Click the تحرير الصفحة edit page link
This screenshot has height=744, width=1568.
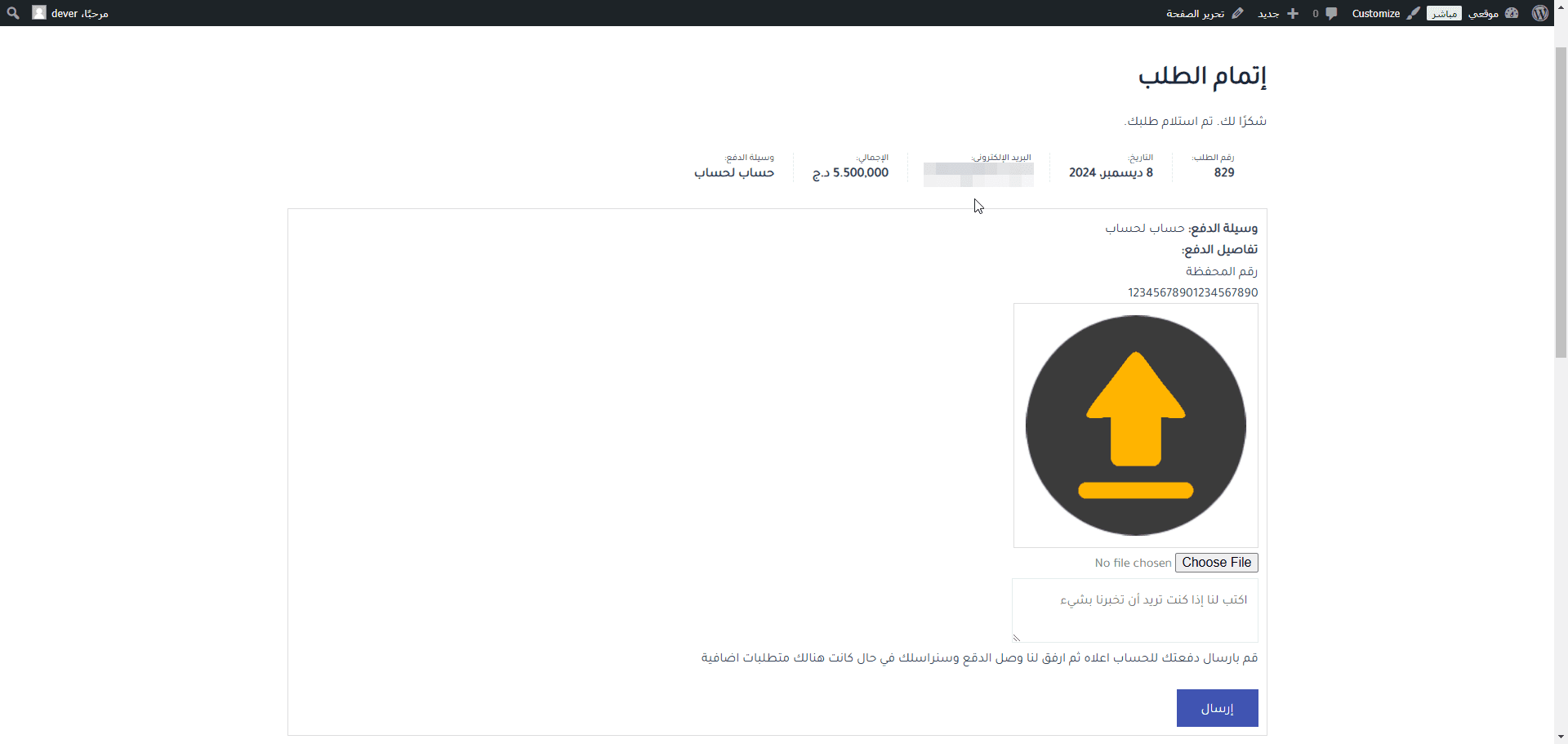pos(1195,13)
